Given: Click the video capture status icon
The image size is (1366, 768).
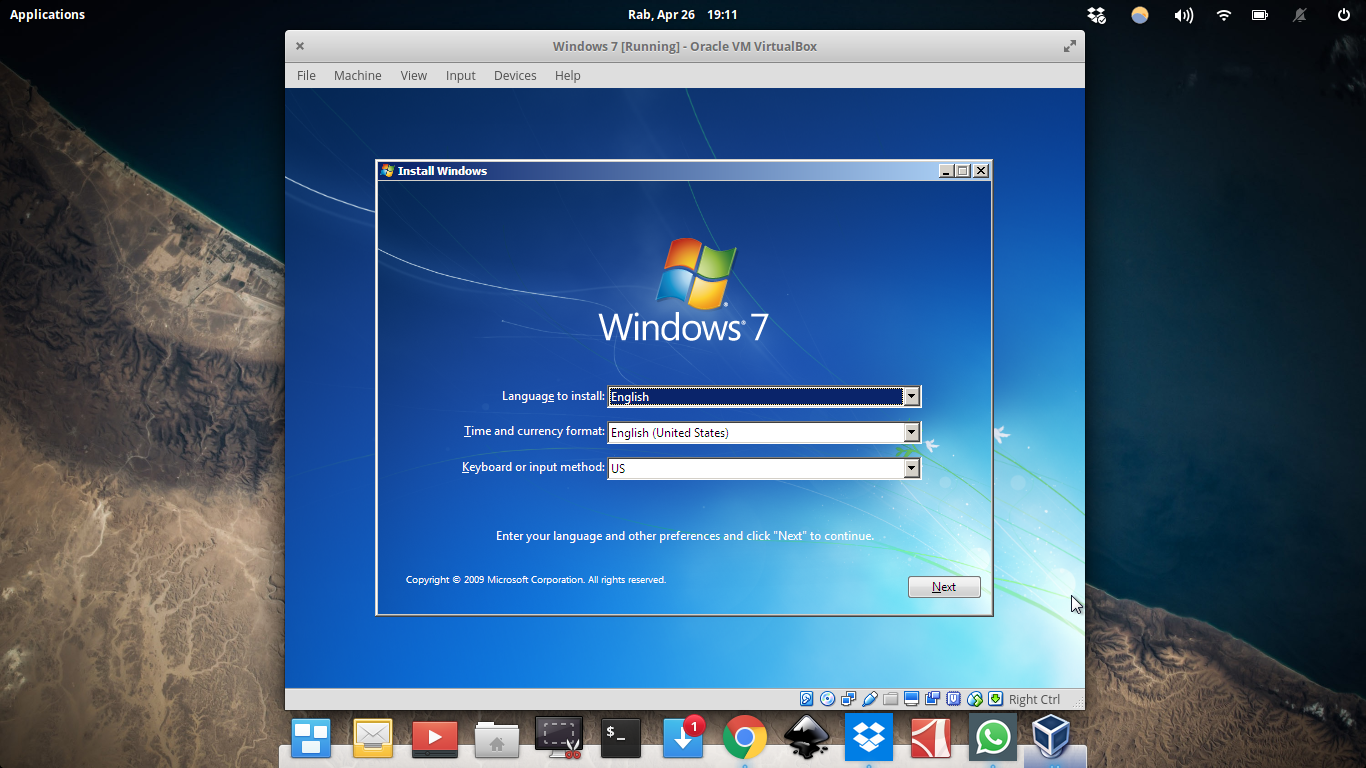Looking at the screenshot, I should (x=932, y=698).
